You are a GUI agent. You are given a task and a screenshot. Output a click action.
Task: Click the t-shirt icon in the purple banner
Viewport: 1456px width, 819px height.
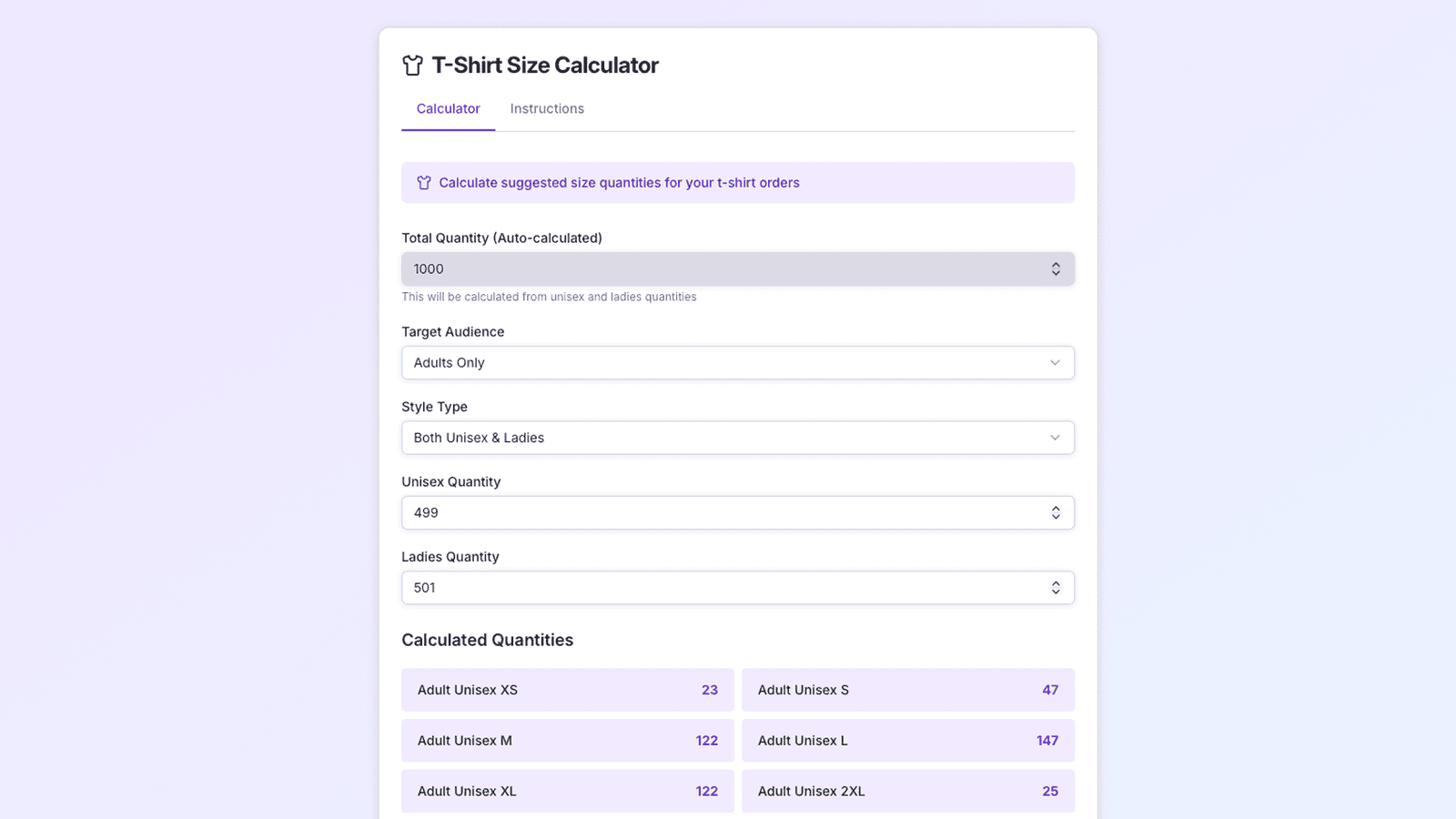(423, 182)
